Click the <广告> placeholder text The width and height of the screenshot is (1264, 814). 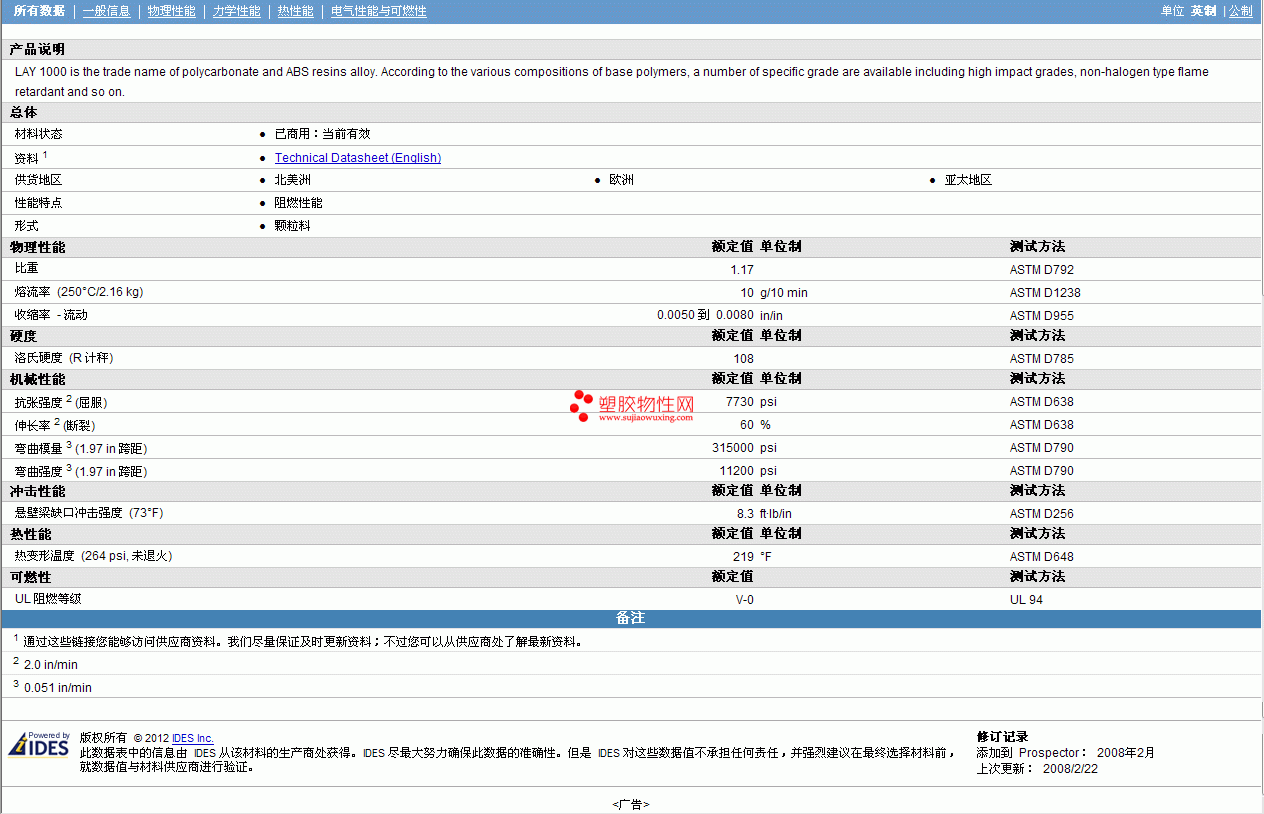coord(631,804)
